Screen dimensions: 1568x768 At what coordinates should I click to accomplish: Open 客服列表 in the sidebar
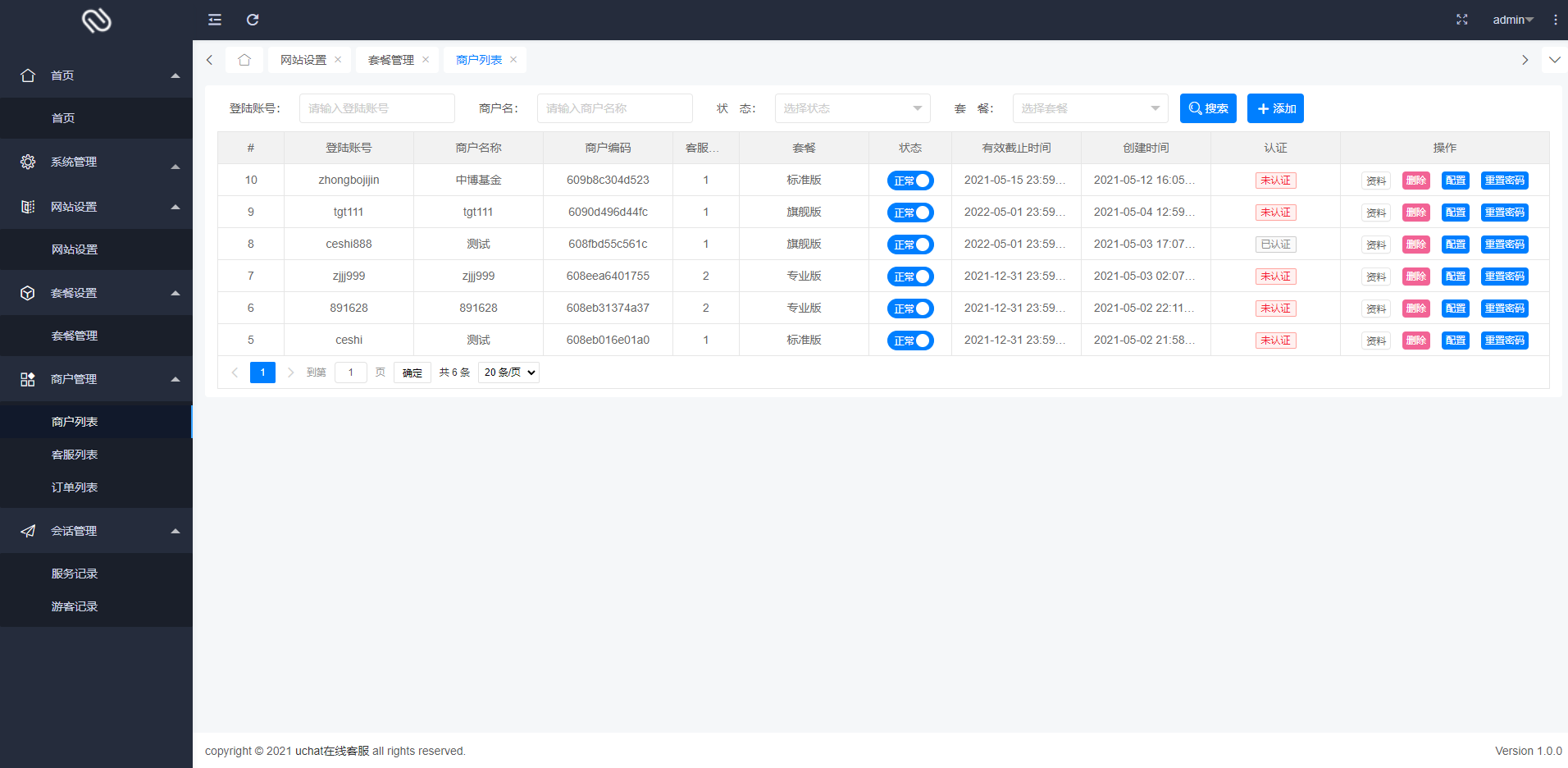tap(75, 455)
